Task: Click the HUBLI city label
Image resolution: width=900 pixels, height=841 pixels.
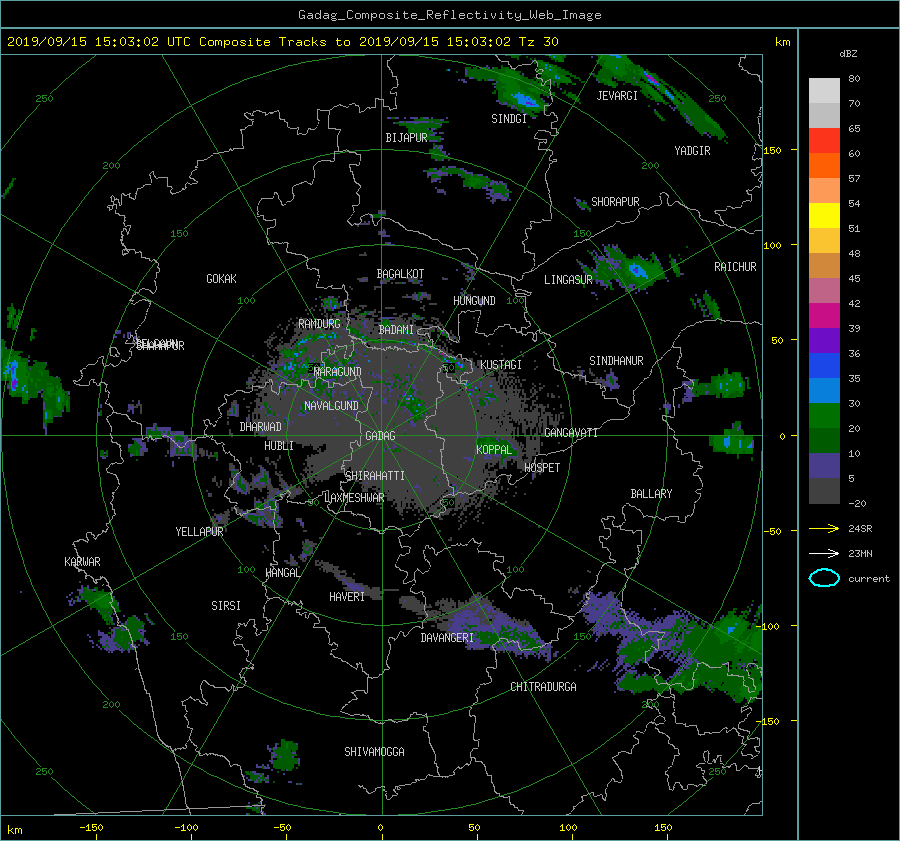Action: pyautogui.click(x=279, y=446)
